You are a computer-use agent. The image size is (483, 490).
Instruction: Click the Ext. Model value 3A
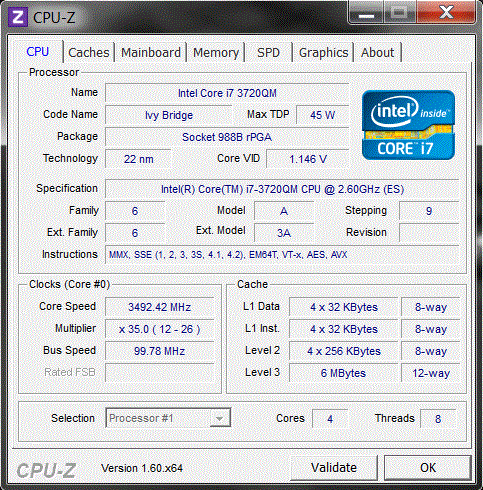(284, 233)
